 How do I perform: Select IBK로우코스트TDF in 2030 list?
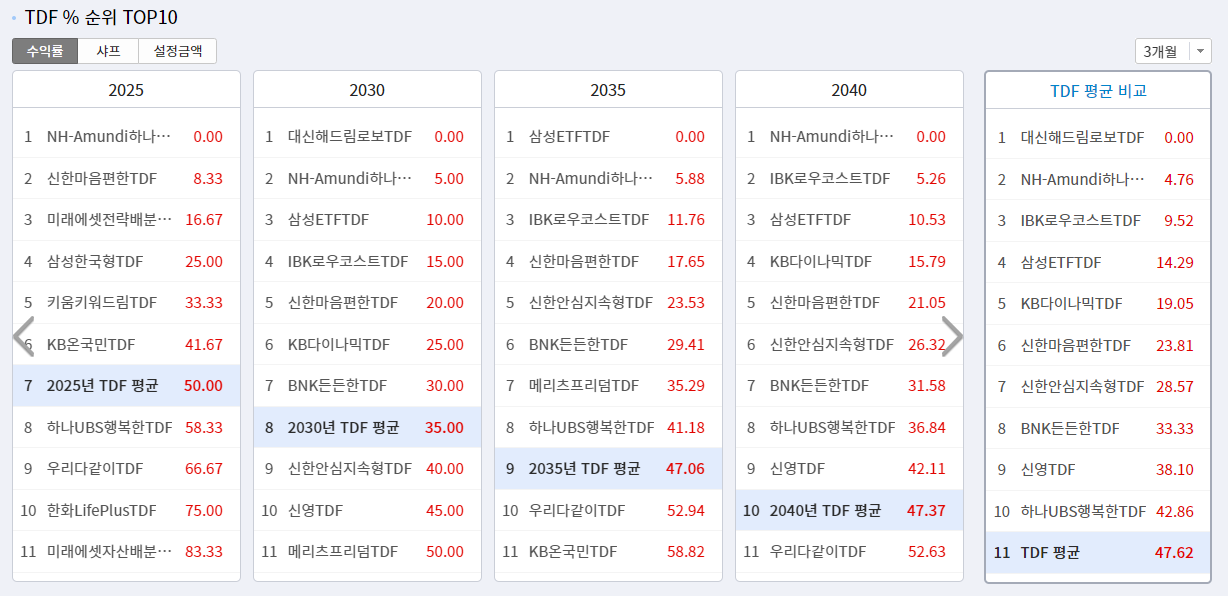pyautogui.click(x=367, y=261)
